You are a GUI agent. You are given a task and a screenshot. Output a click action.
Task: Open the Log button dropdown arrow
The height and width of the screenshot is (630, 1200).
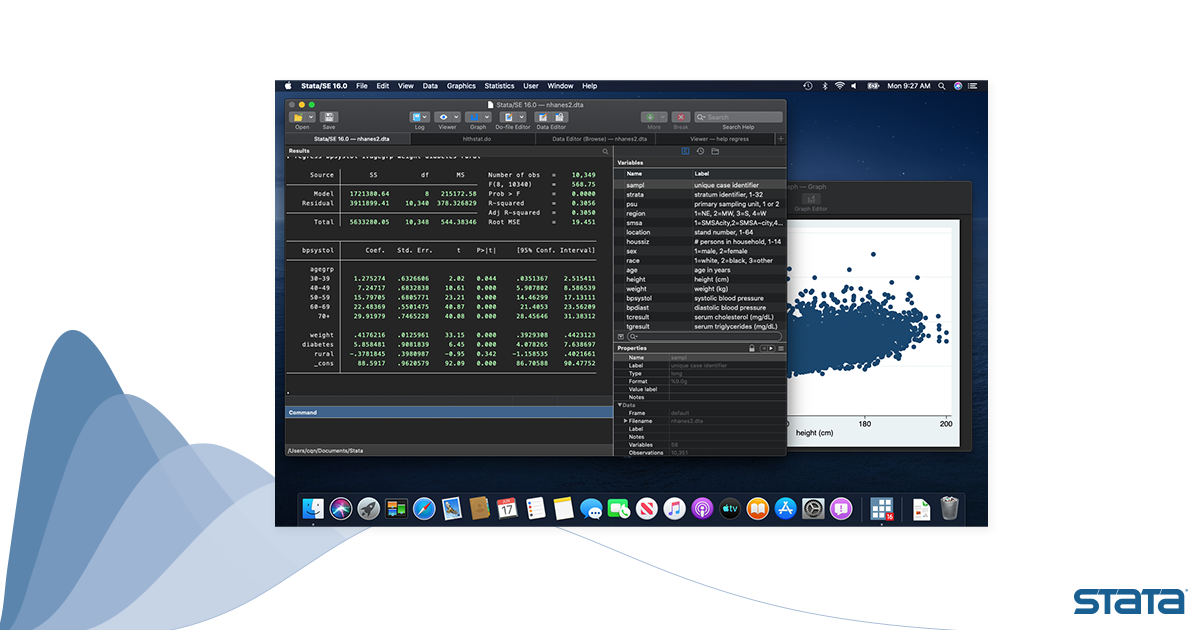427,117
